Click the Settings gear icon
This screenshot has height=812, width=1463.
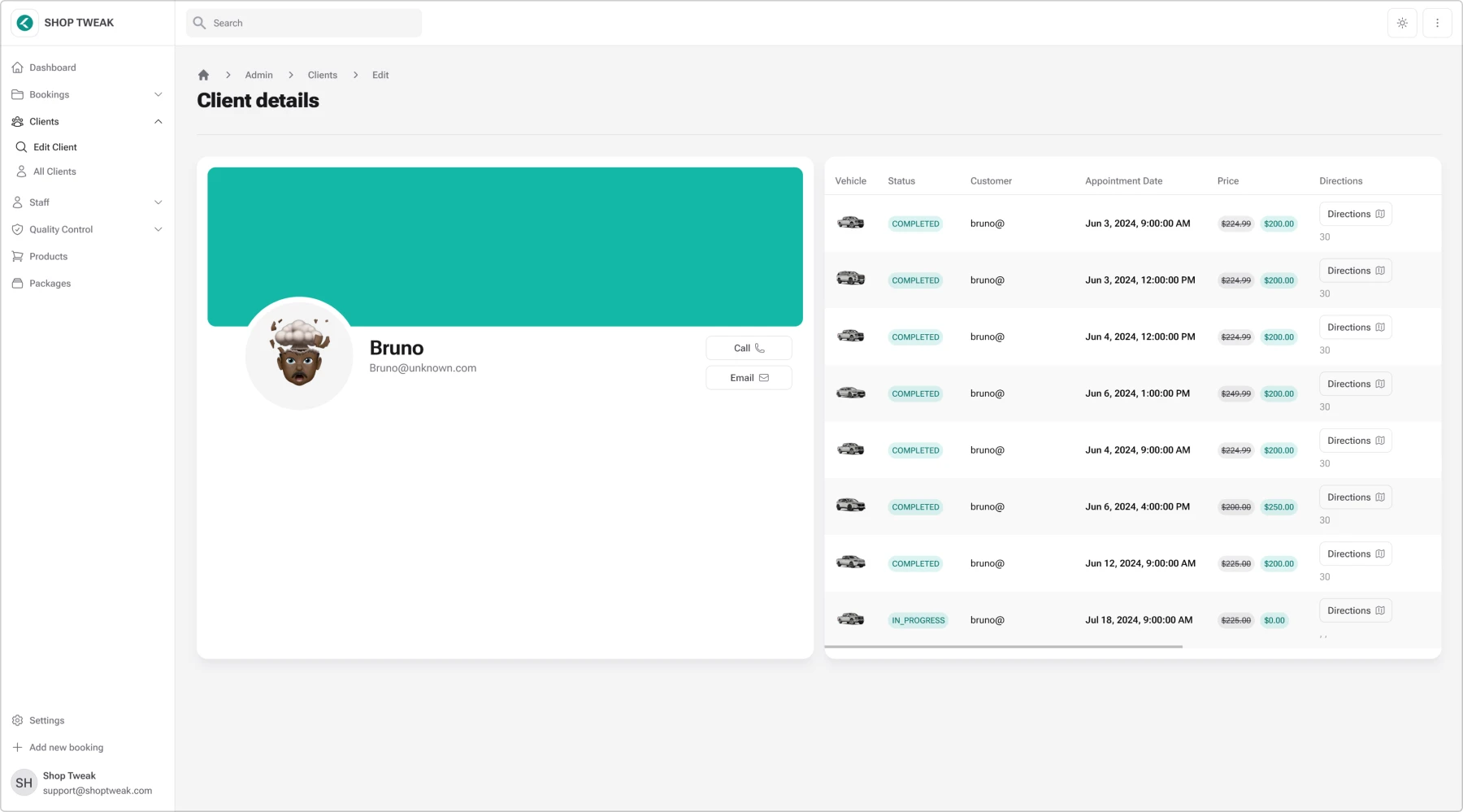18,720
